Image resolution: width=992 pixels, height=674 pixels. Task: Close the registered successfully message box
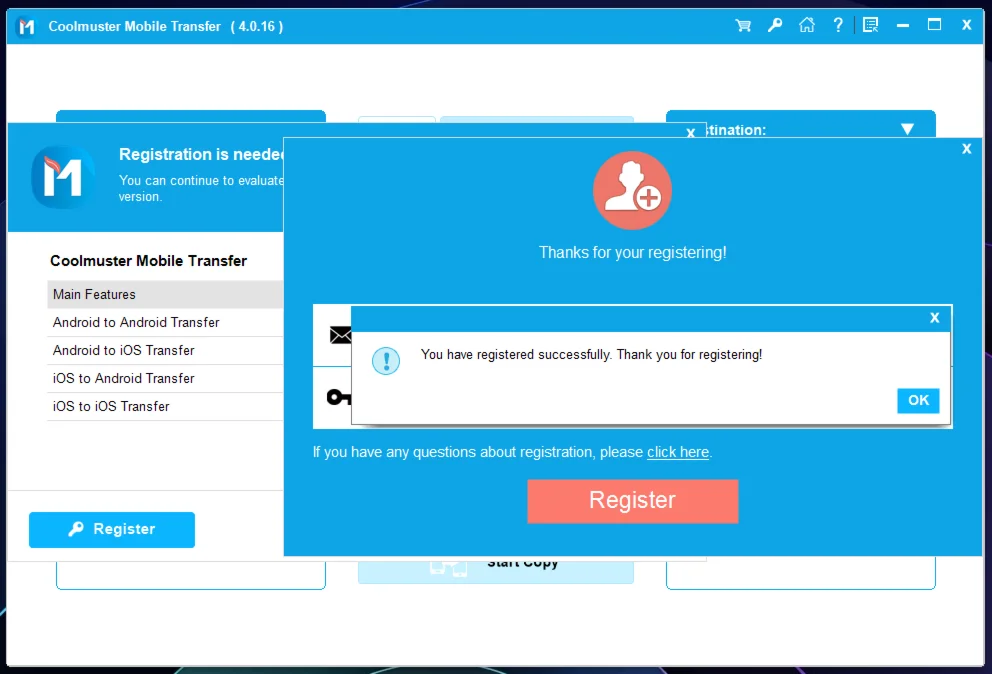coord(934,318)
